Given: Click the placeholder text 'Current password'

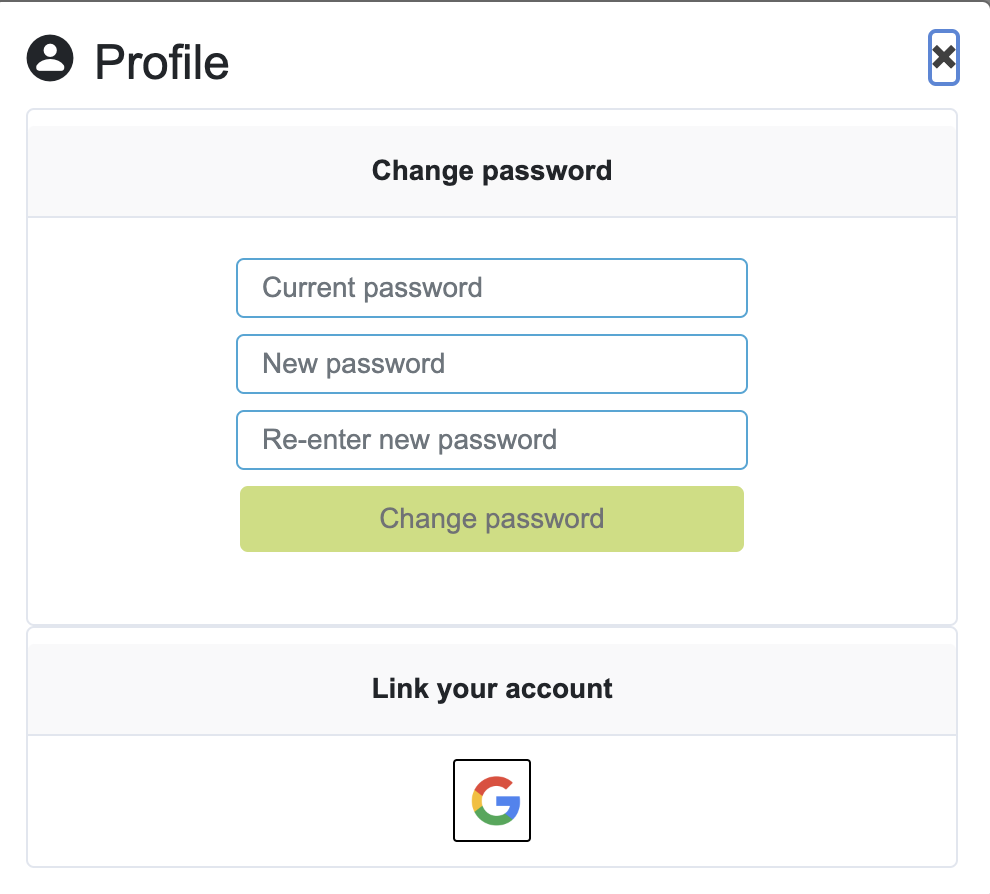Looking at the screenshot, I should click(372, 288).
